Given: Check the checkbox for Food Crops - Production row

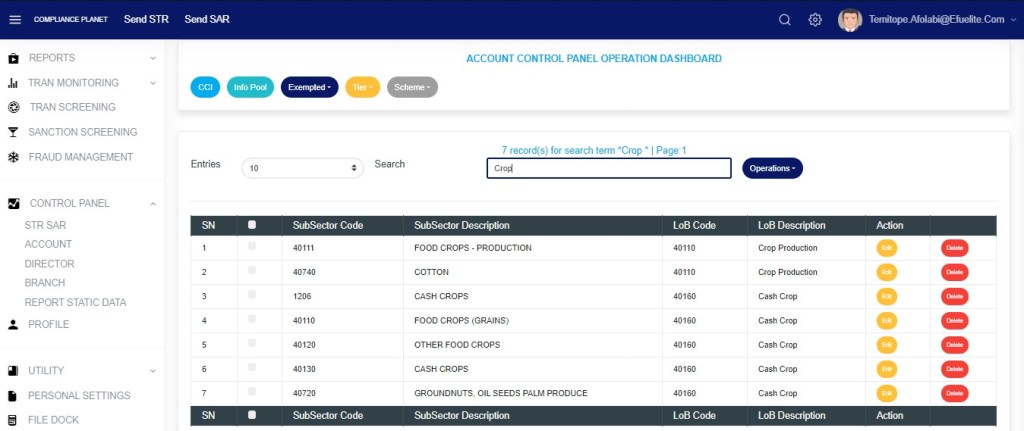Looking at the screenshot, I should tap(252, 246).
